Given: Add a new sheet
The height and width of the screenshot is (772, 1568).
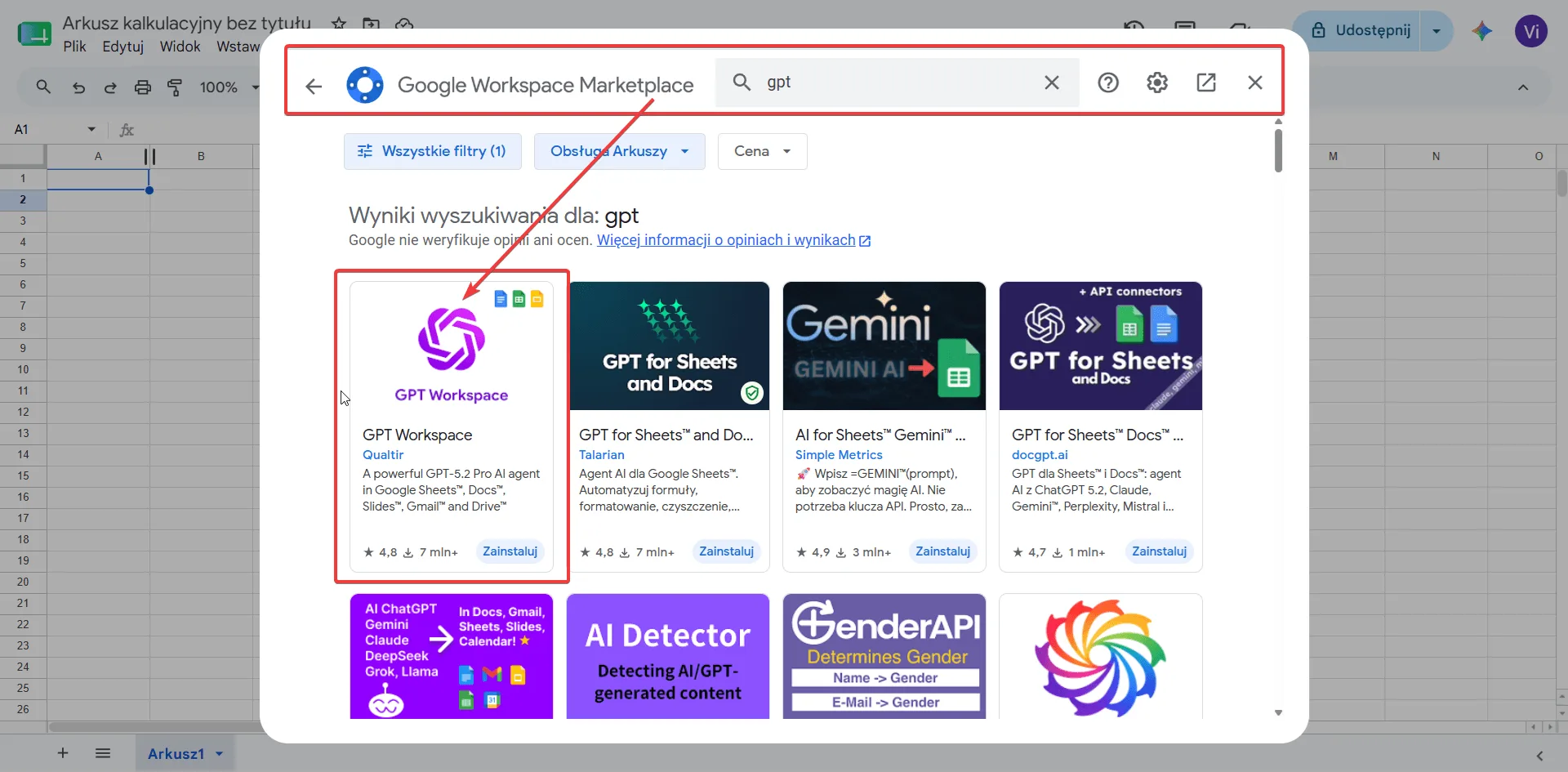Looking at the screenshot, I should (63, 753).
